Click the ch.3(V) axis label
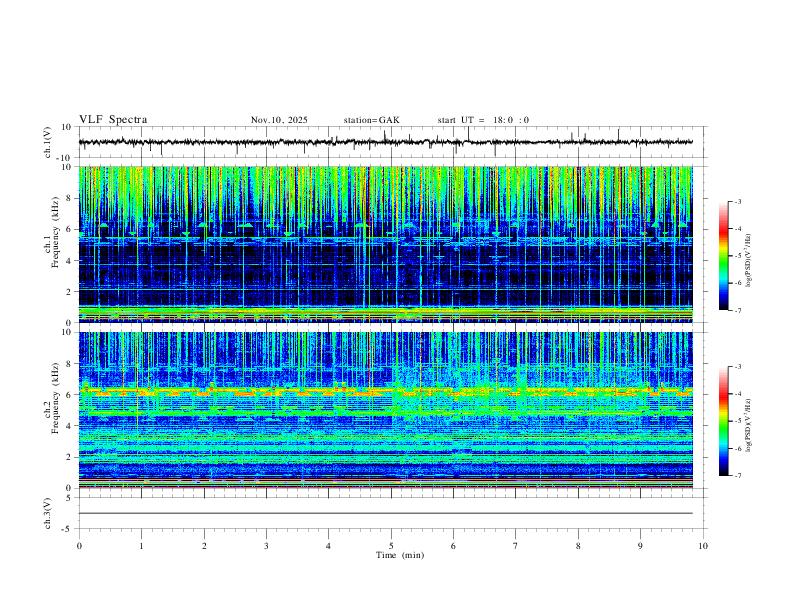The height and width of the screenshot is (612, 792). [48, 513]
